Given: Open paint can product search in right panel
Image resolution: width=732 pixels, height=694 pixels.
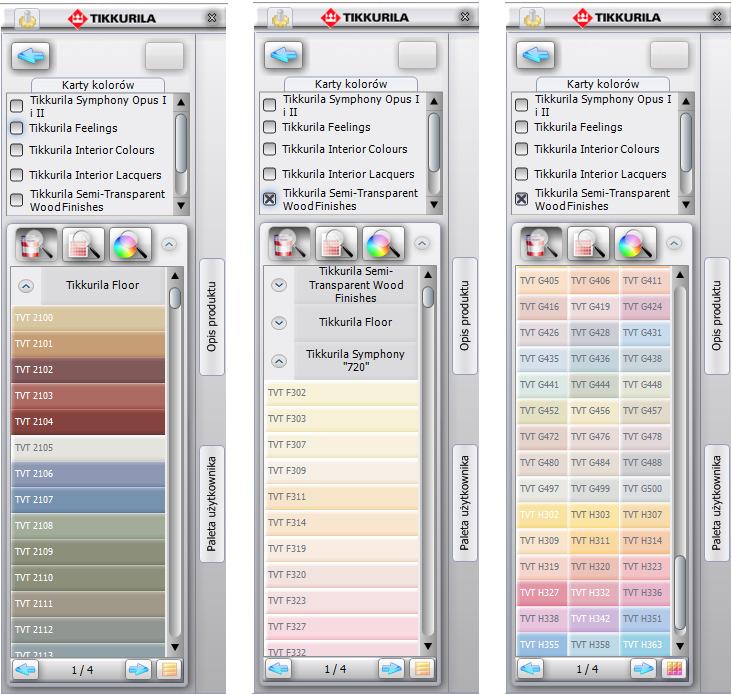Looking at the screenshot, I should pyautogui.click(x=542, y=243).
